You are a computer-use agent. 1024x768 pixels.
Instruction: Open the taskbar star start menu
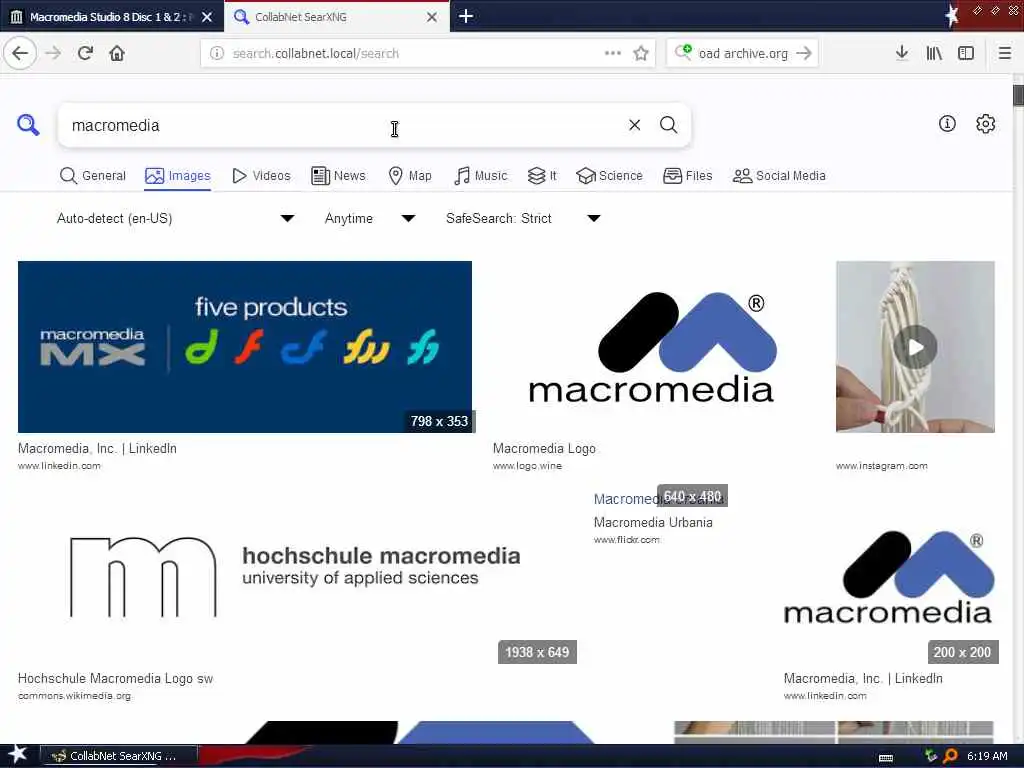click(x=18, y=755)
